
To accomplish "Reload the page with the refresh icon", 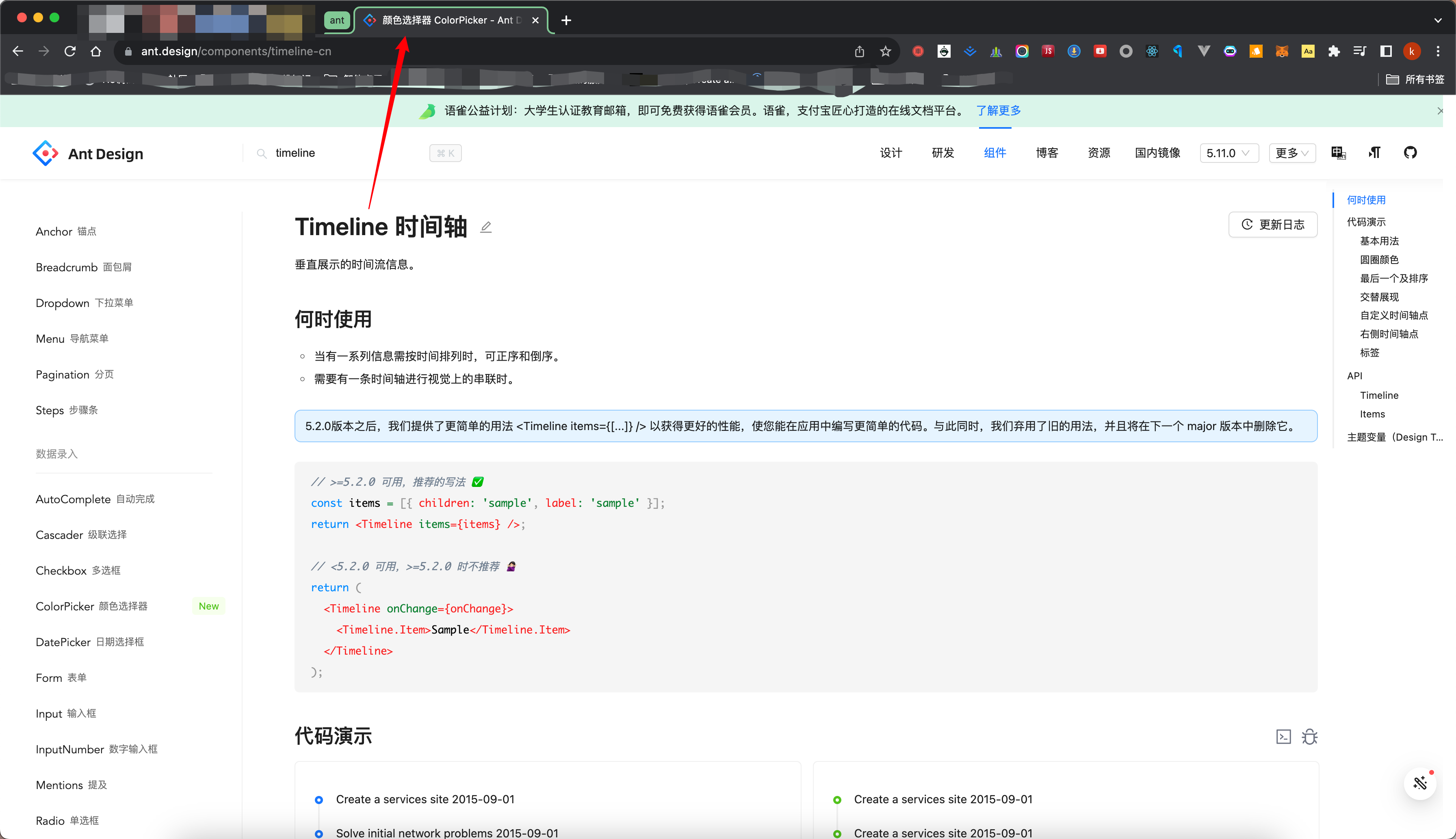I will pyautogui.click(x=70, y=51).
